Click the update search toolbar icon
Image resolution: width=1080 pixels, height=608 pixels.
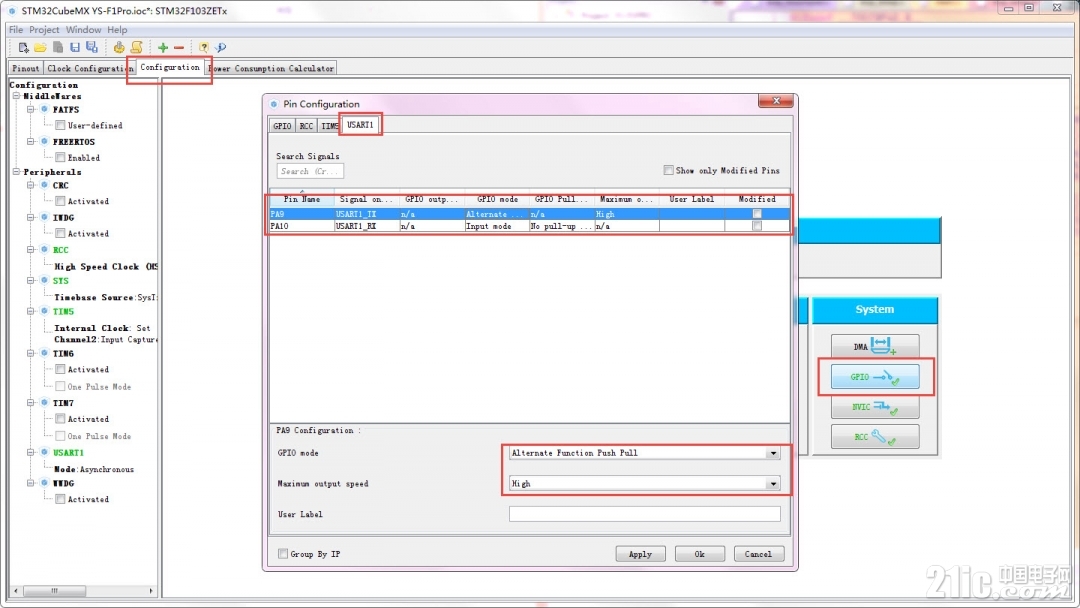pyautogui.click(x=220, y=48)
